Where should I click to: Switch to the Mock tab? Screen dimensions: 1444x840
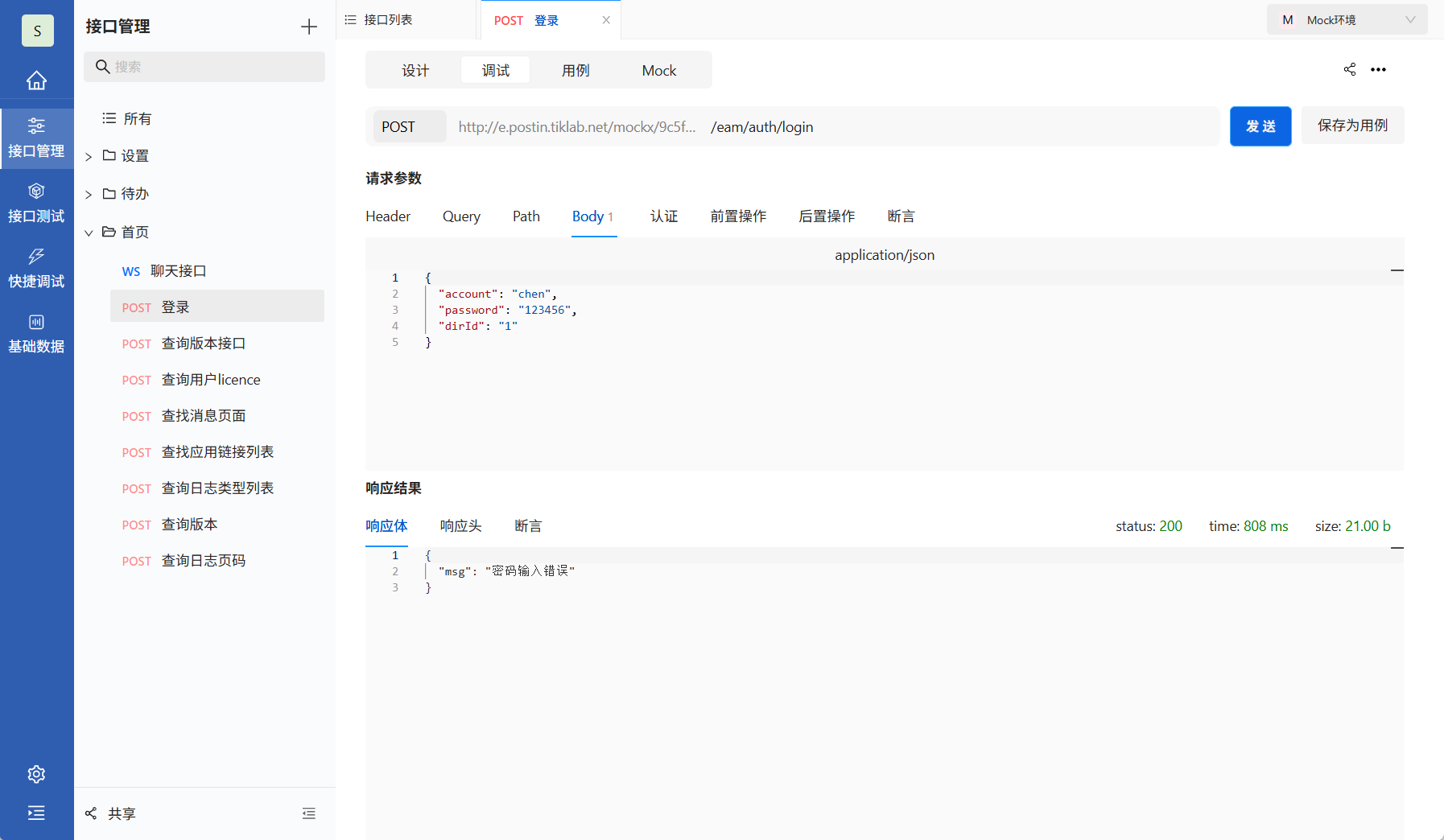pyautogui.click(x=658, y=70)
